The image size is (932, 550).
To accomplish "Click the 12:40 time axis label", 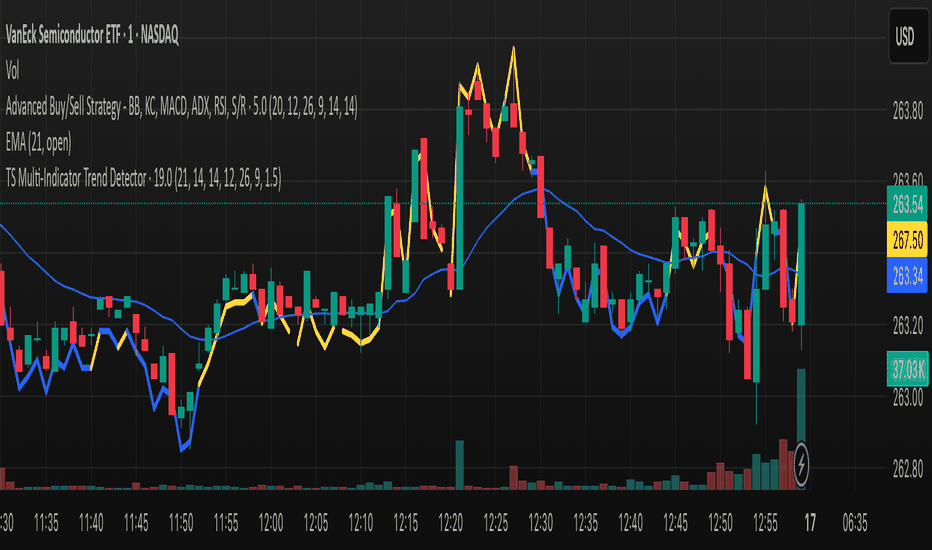I will coord(630,523).
